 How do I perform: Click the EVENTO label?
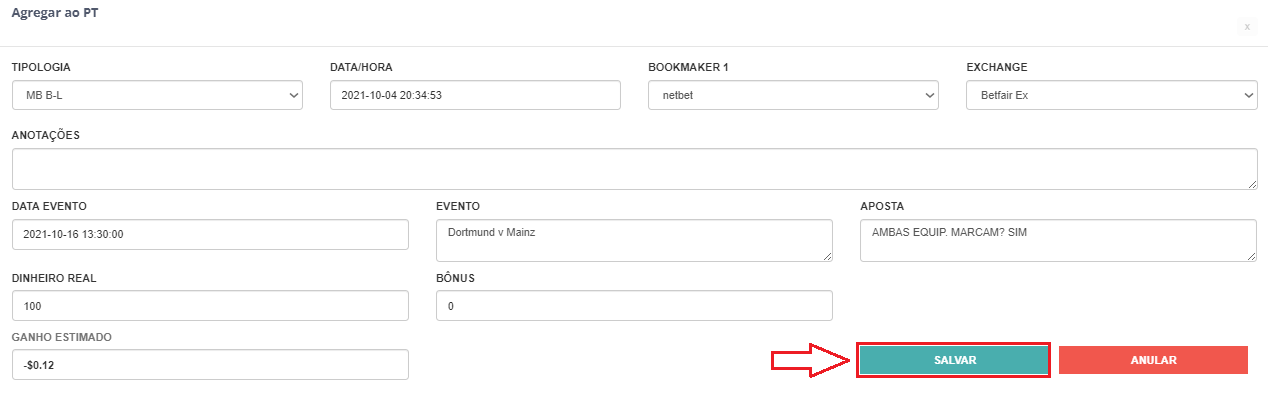[x=459, y=206]
